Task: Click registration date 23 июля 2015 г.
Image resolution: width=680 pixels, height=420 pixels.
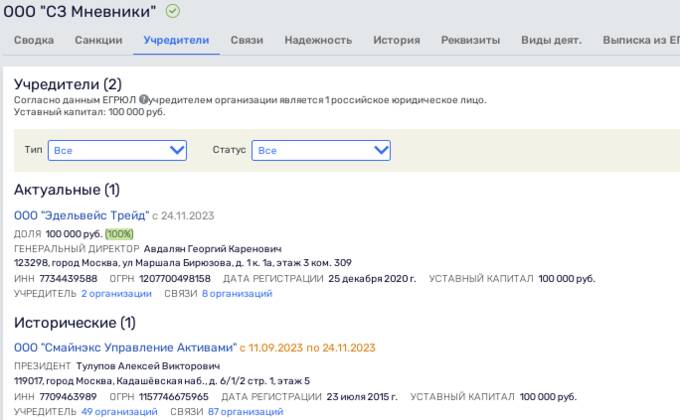Action: tap(362, 396)
